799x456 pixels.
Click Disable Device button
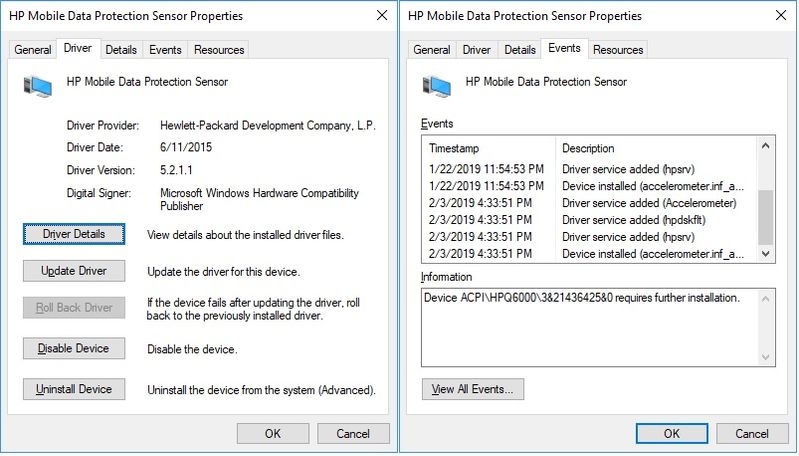coord(74,348)
